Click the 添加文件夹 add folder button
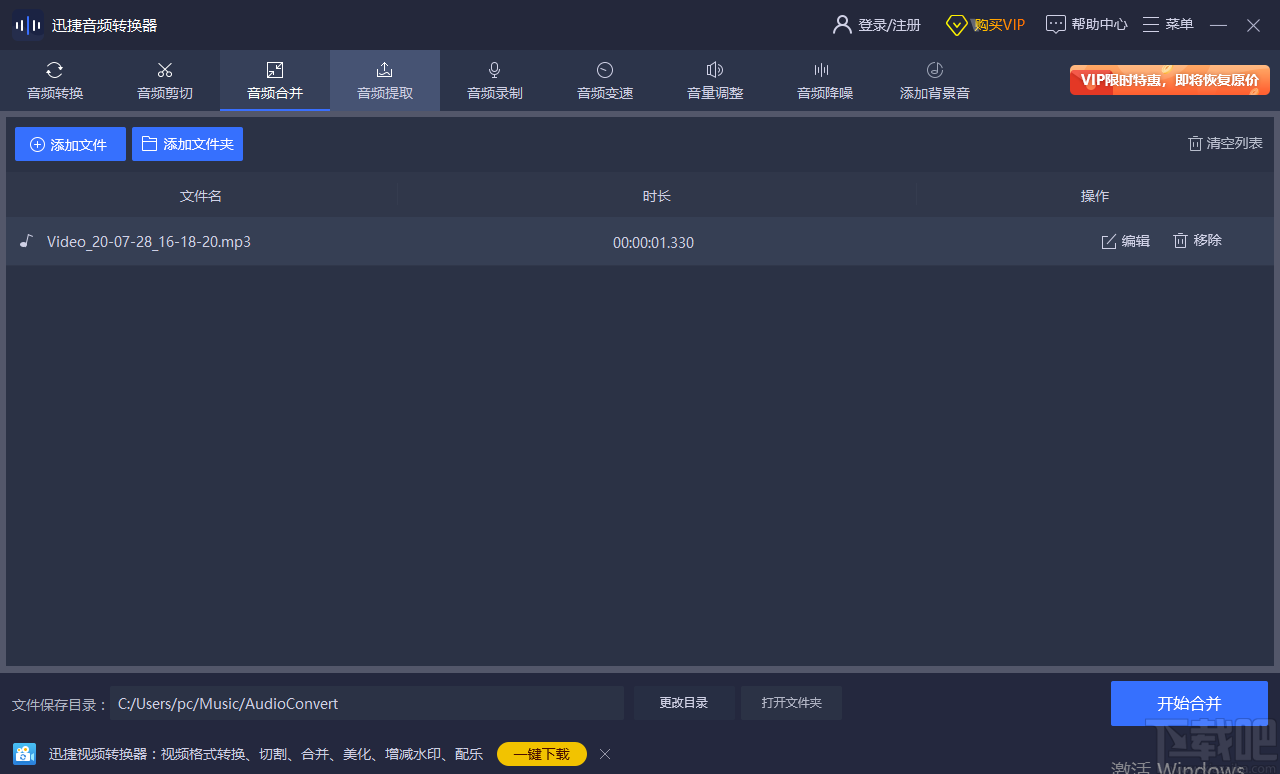Screen dimensions: 1280x774 click(x=187, y=144)
